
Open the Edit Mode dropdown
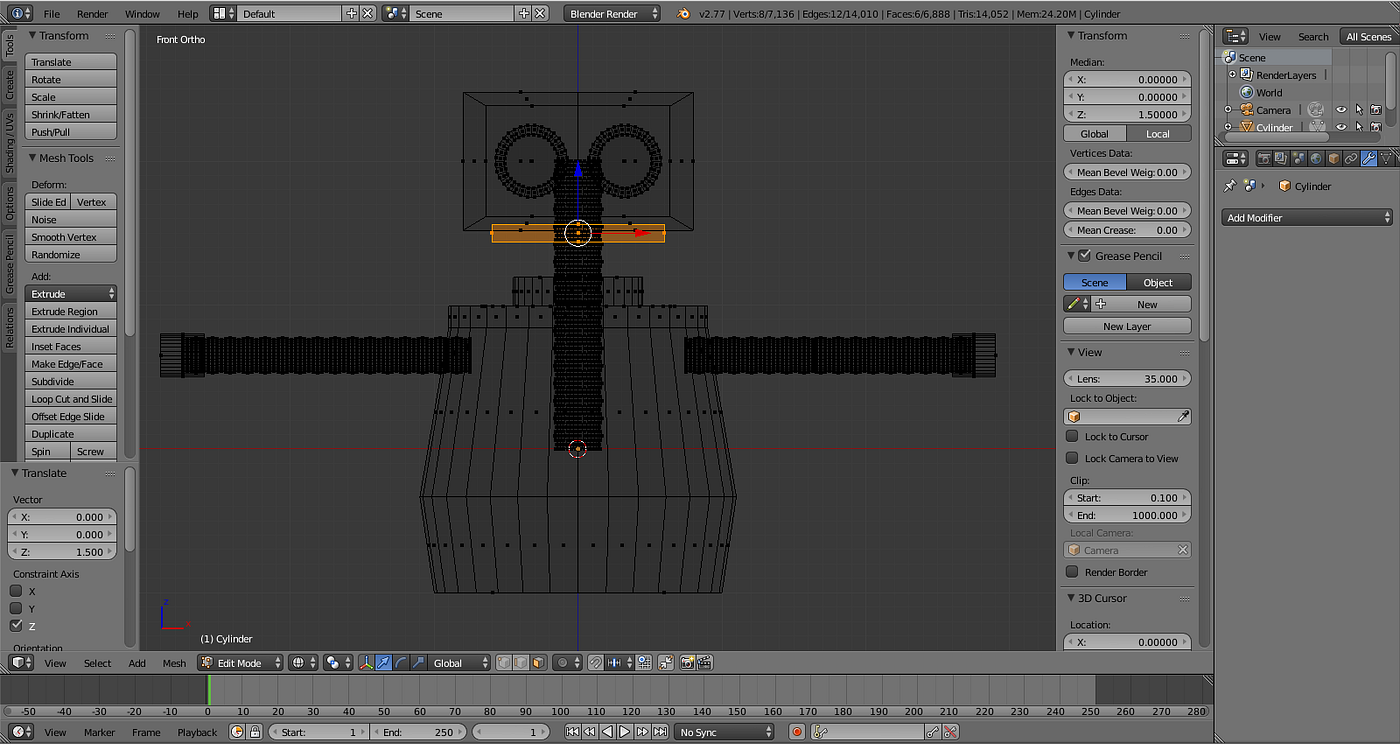point(240,663)
